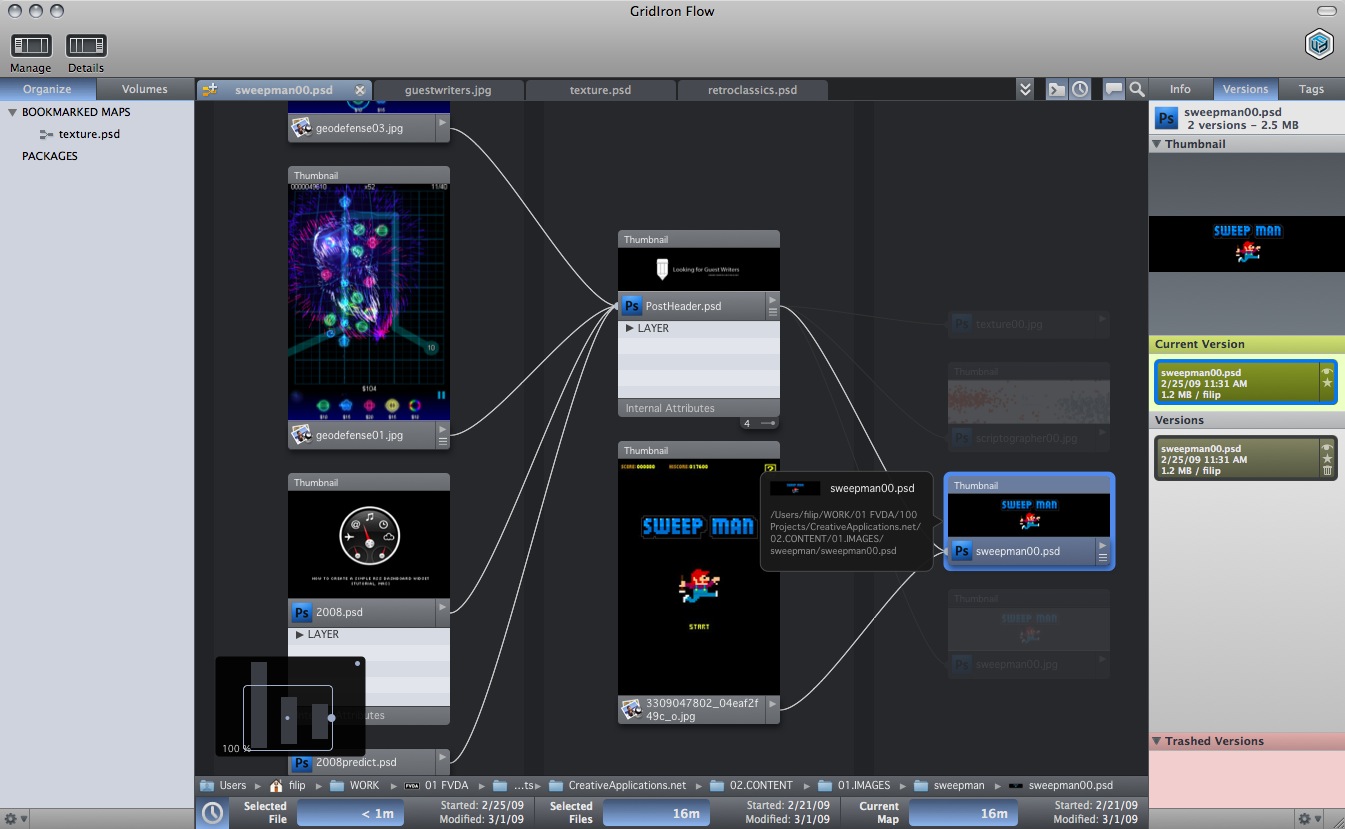Click CreativeApplications.net in breadcrumb path
Viewport: 1345px width, 829px height.
(x=626, y=785)
